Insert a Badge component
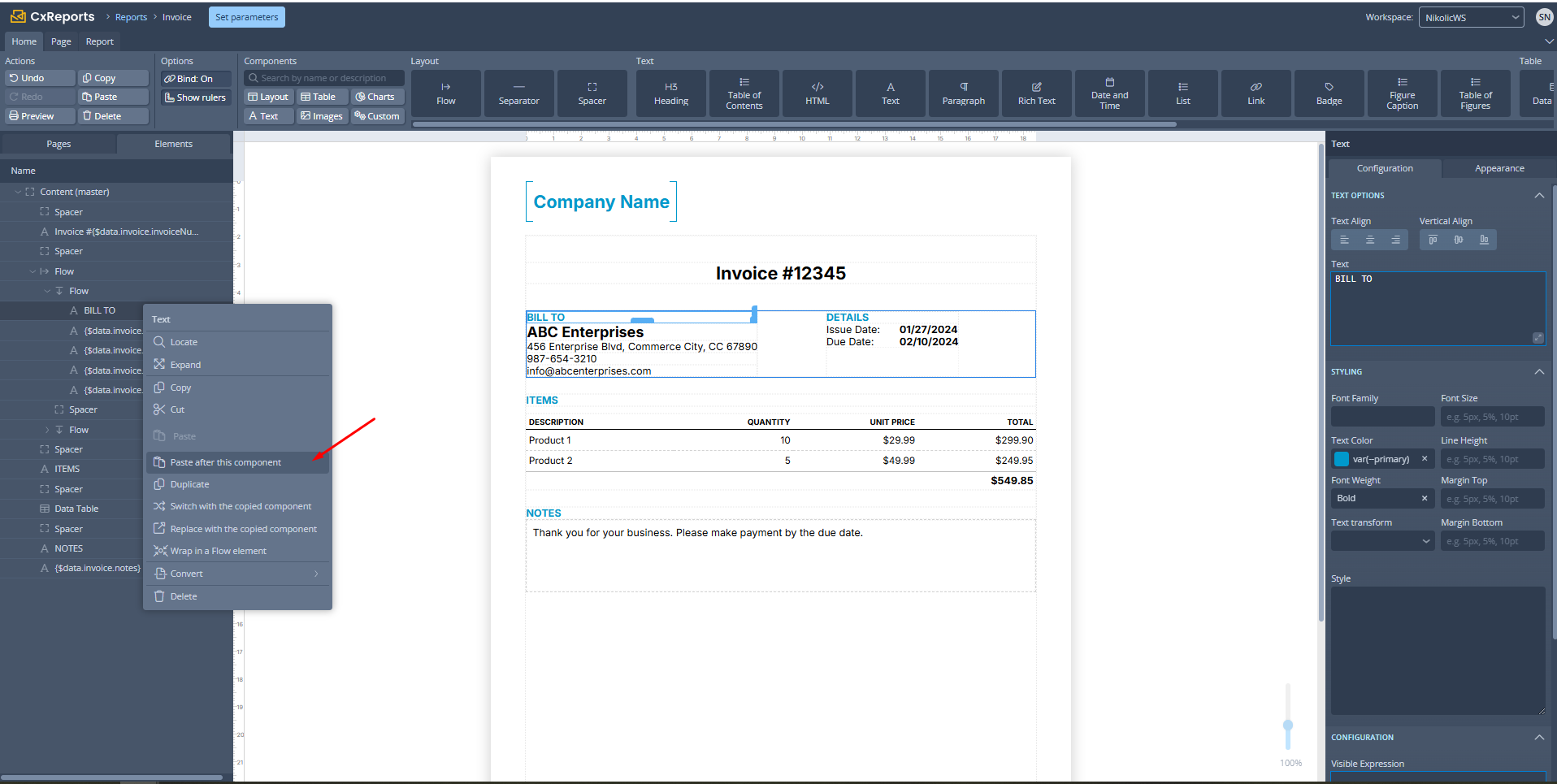Screen dimensions: 1557x784 coord(1329,93)
